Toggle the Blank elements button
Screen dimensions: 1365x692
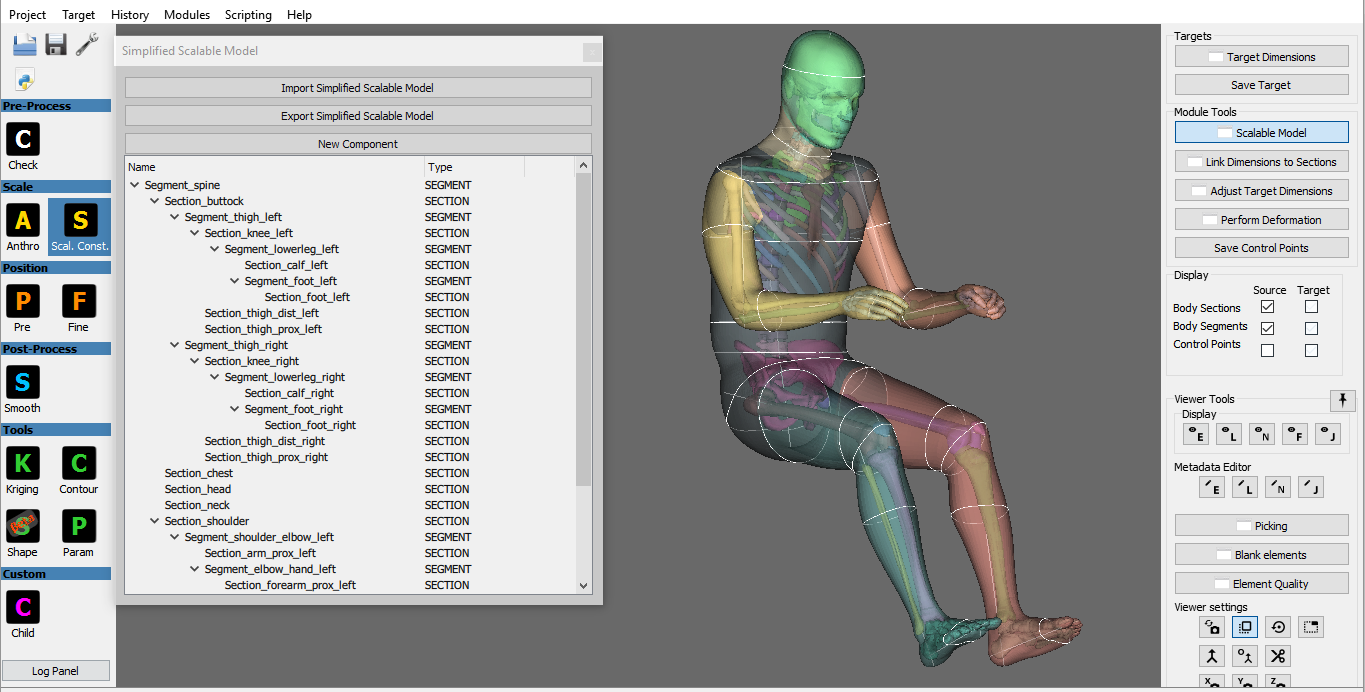point(1262,555)
